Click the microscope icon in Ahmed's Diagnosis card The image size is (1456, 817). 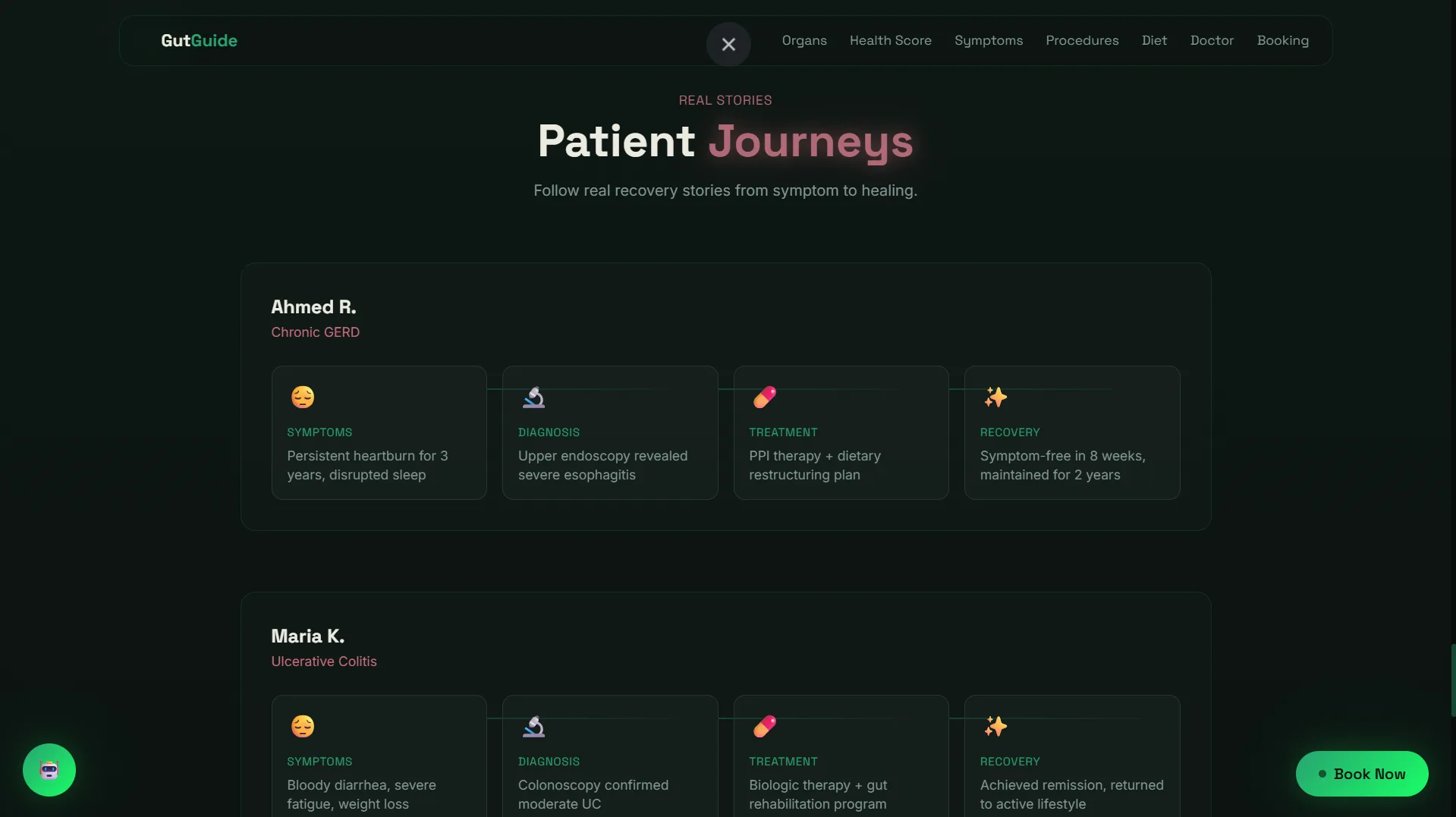coord(533,397)
